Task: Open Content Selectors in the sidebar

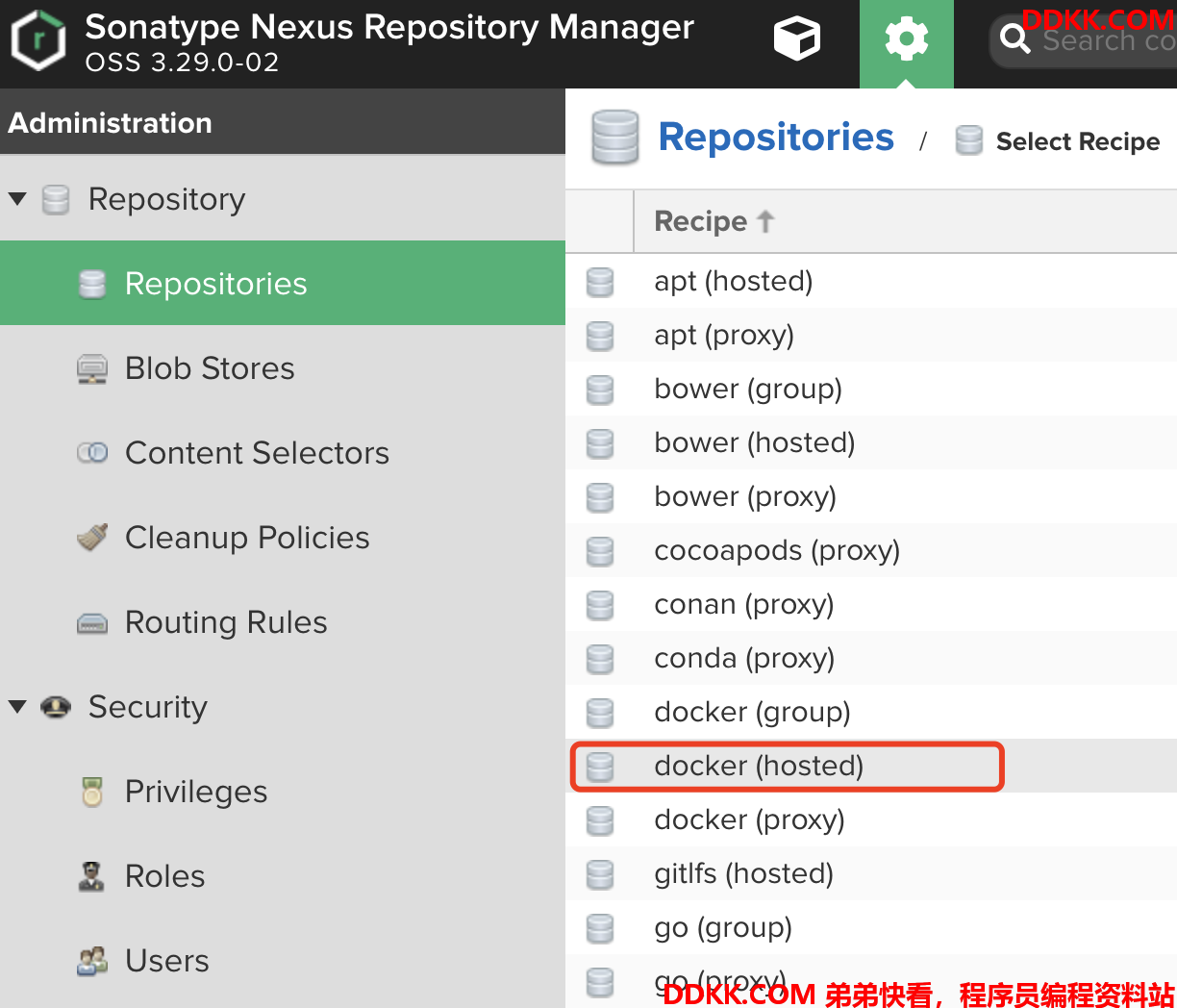Action: click(283, 452)
